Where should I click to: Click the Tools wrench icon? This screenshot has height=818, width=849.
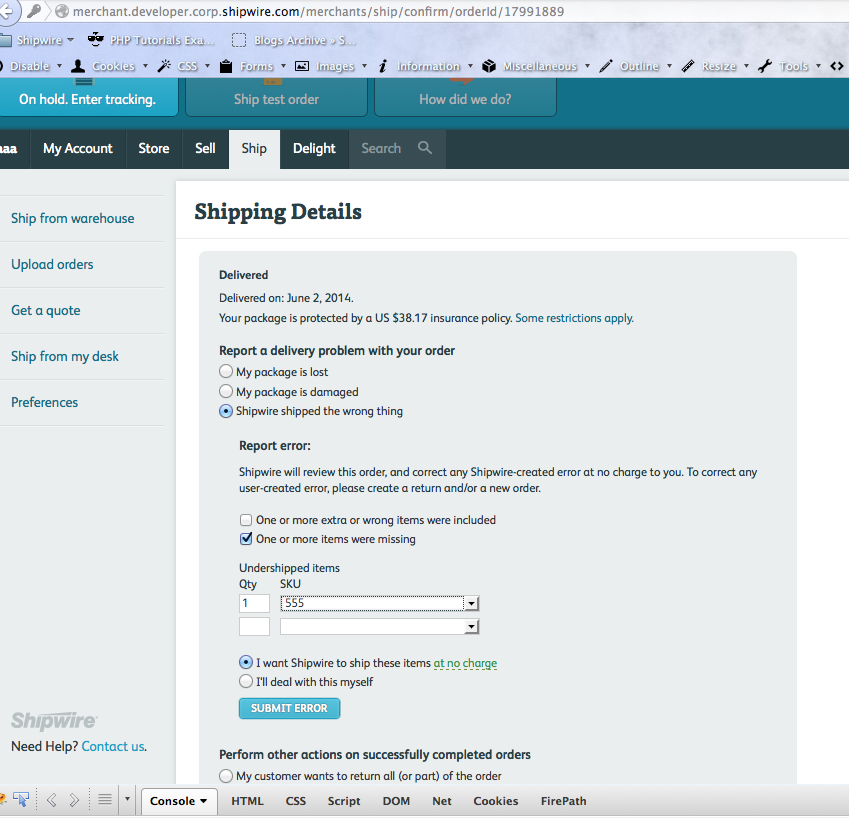[x=765, y=66]
